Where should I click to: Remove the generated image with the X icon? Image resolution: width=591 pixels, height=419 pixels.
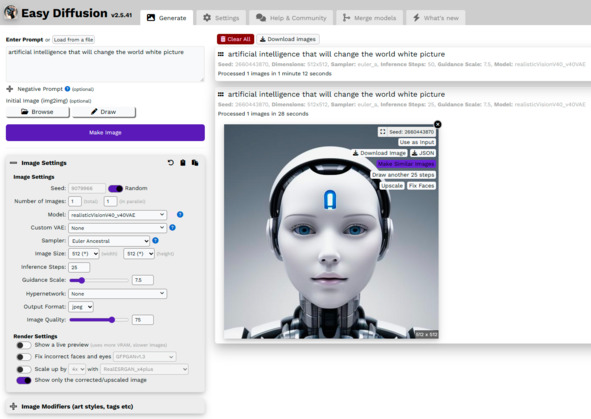pyautogui.click(x=438, y=124)
